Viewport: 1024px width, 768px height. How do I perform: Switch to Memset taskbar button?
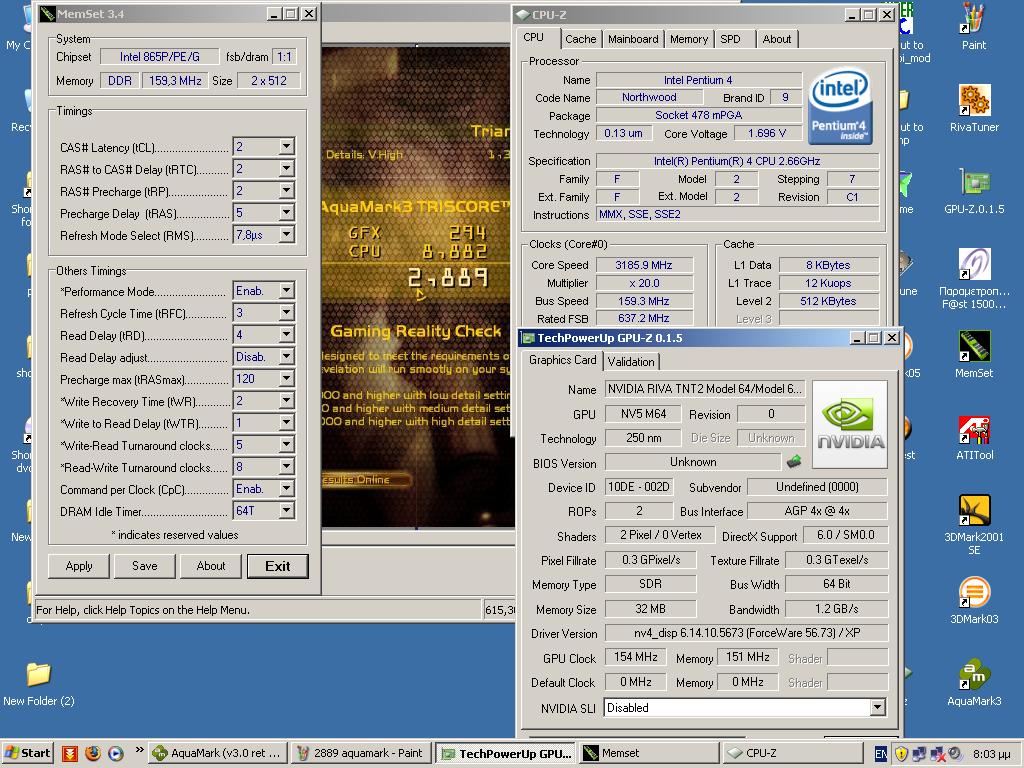coord(649,753)
